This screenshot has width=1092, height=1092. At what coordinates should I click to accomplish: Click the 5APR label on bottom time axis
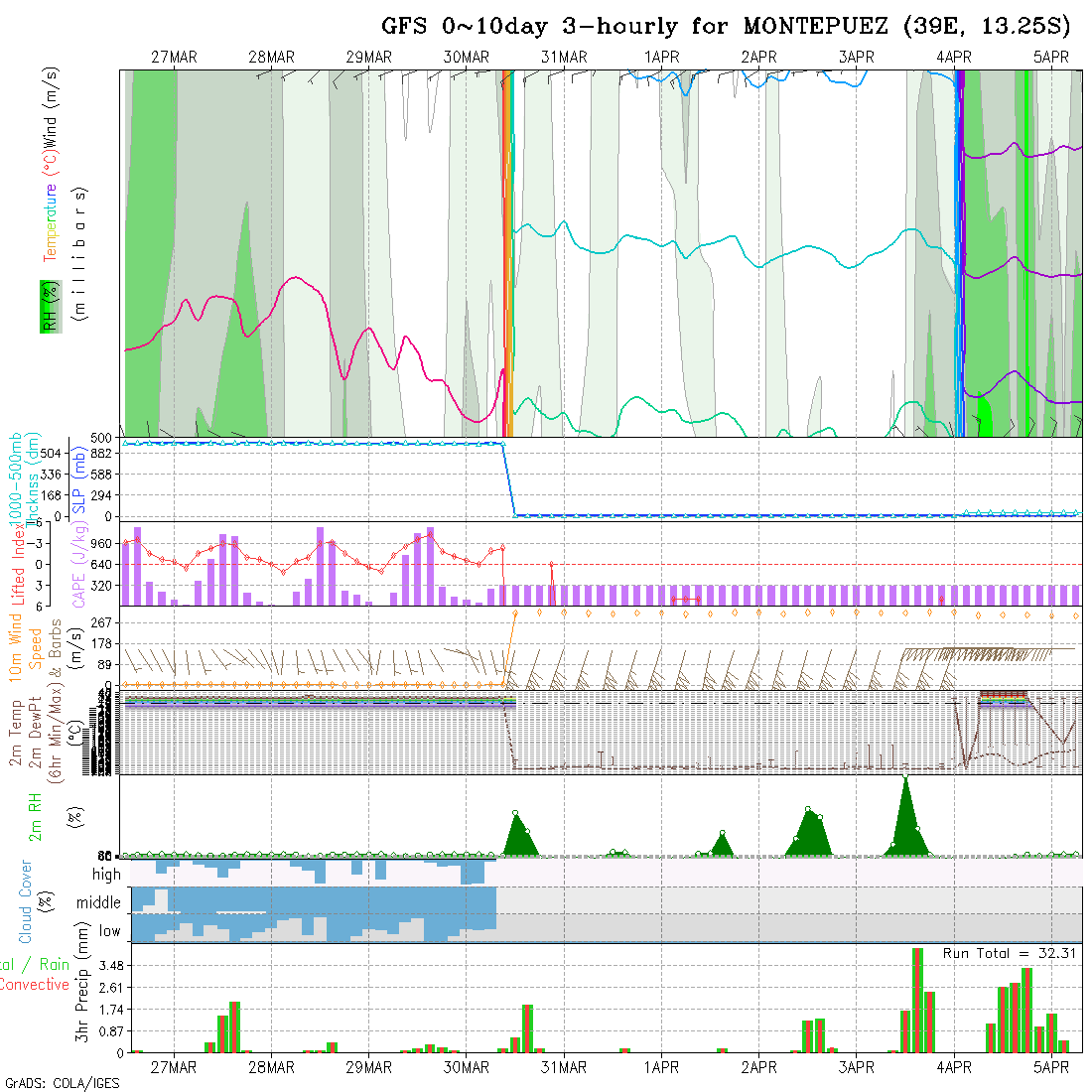pyautogui.click(x=1051, y=1067)
